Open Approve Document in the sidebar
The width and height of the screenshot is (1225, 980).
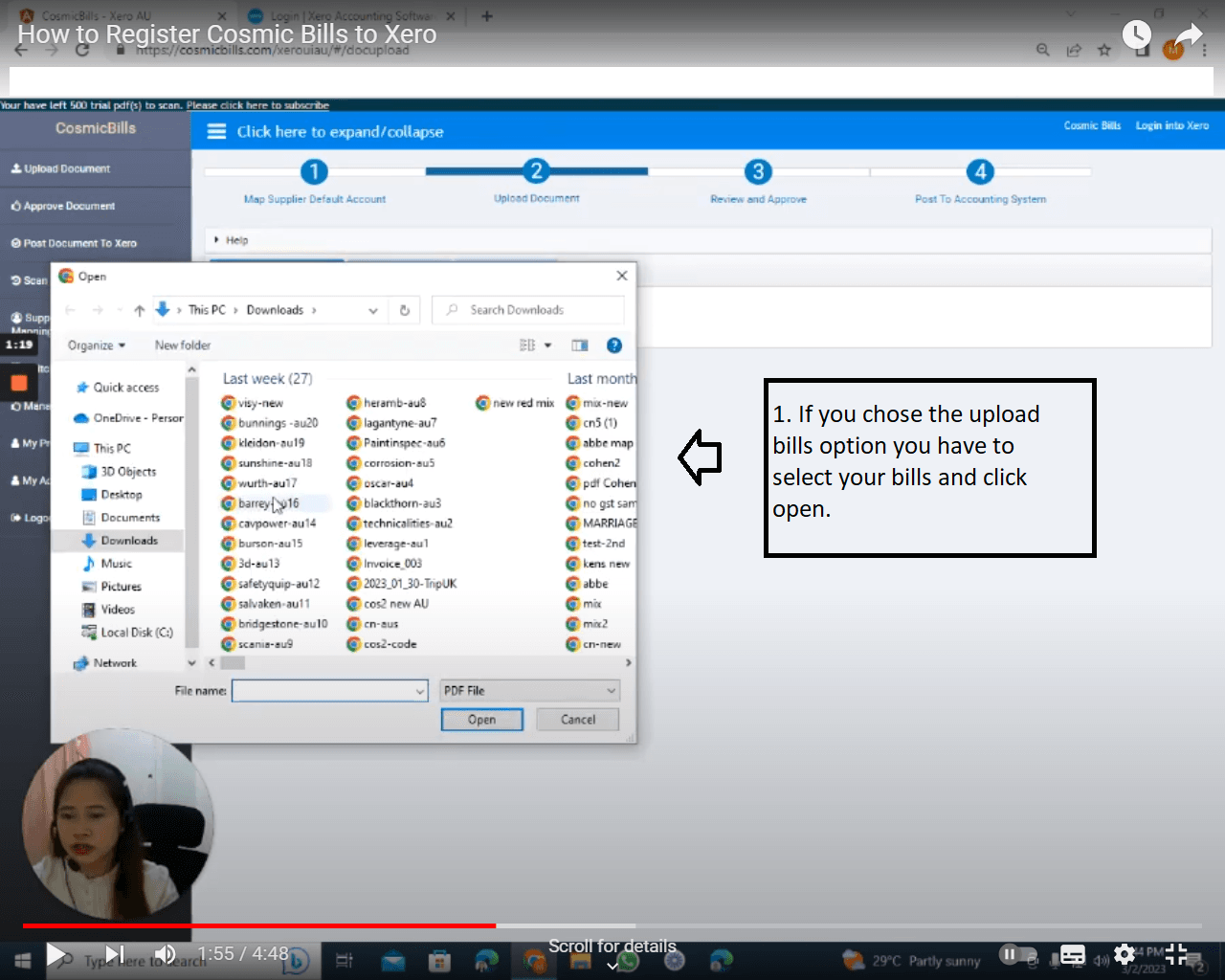pos(63,206)
